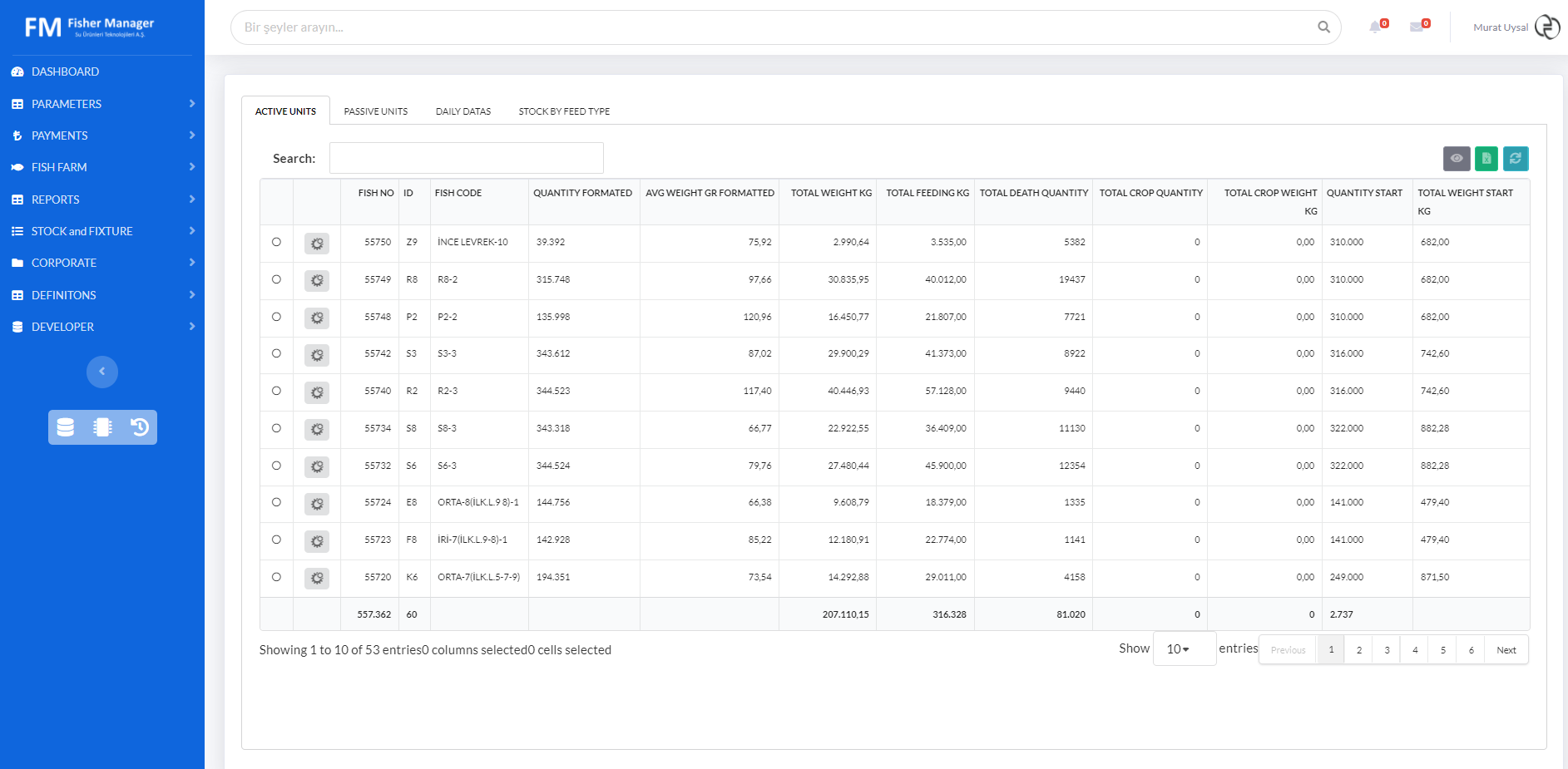Click the history icon in sidebar toolbox
This screenshot has height=769, width=1568.
coord(139,427)
